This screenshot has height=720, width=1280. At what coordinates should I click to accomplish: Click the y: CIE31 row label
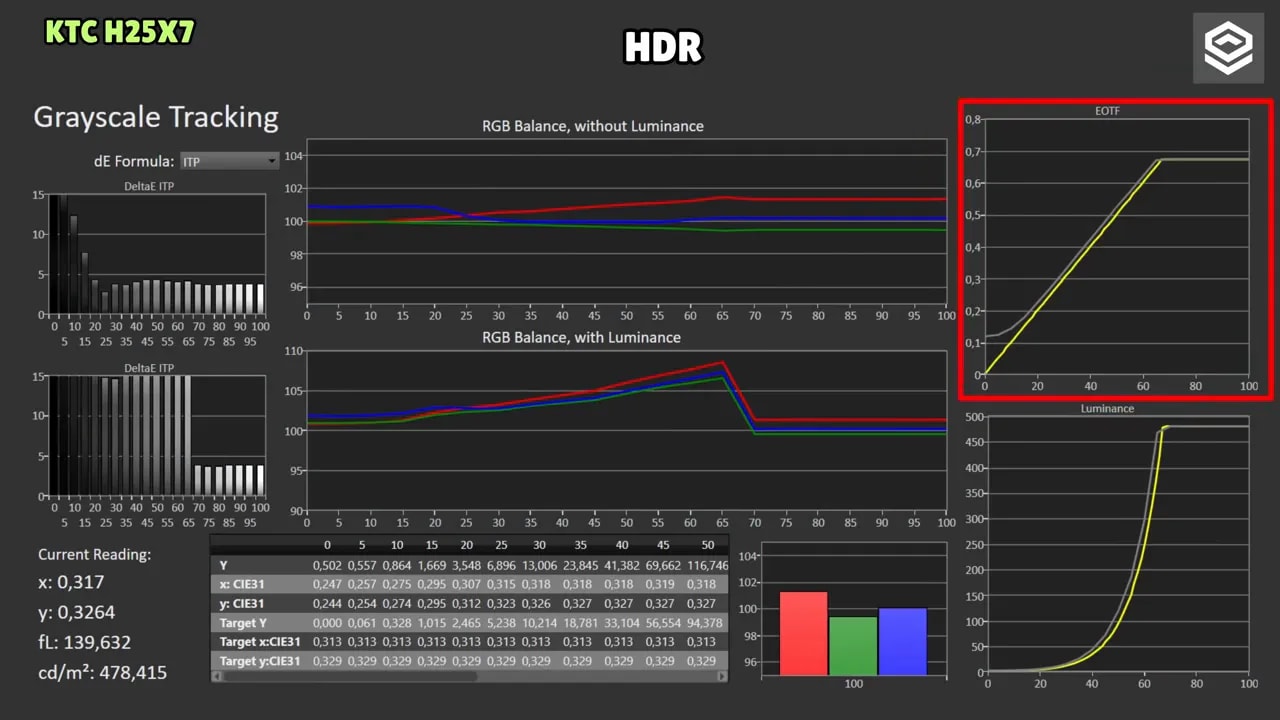click(242, 603)
